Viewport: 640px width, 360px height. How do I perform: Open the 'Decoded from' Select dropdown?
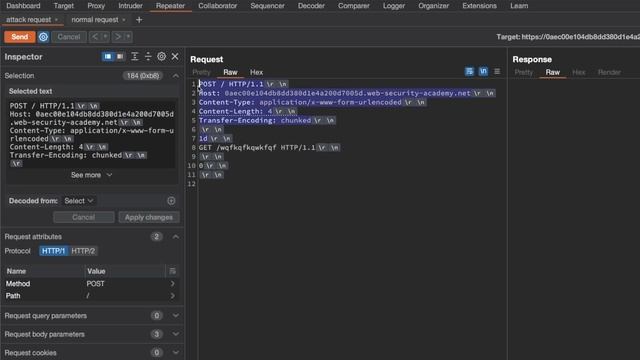[x=79, y=201]
